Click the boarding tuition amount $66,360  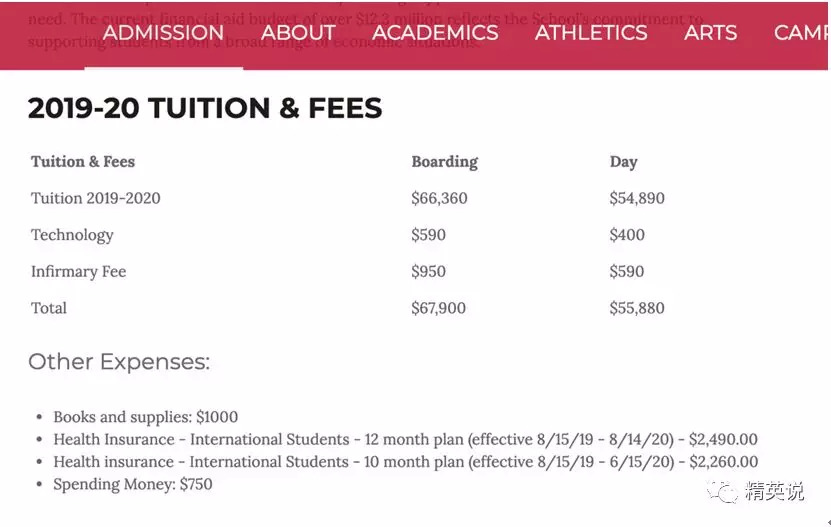[439, 198]
